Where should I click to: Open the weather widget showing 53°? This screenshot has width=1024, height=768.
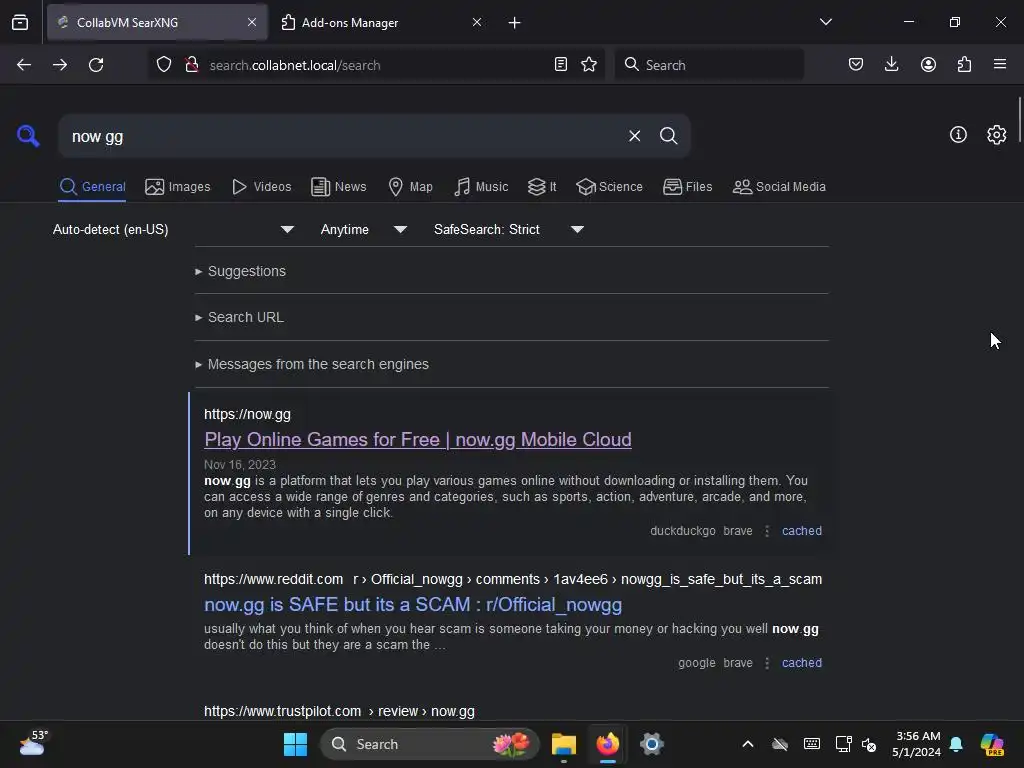click(x=33, y=743)
